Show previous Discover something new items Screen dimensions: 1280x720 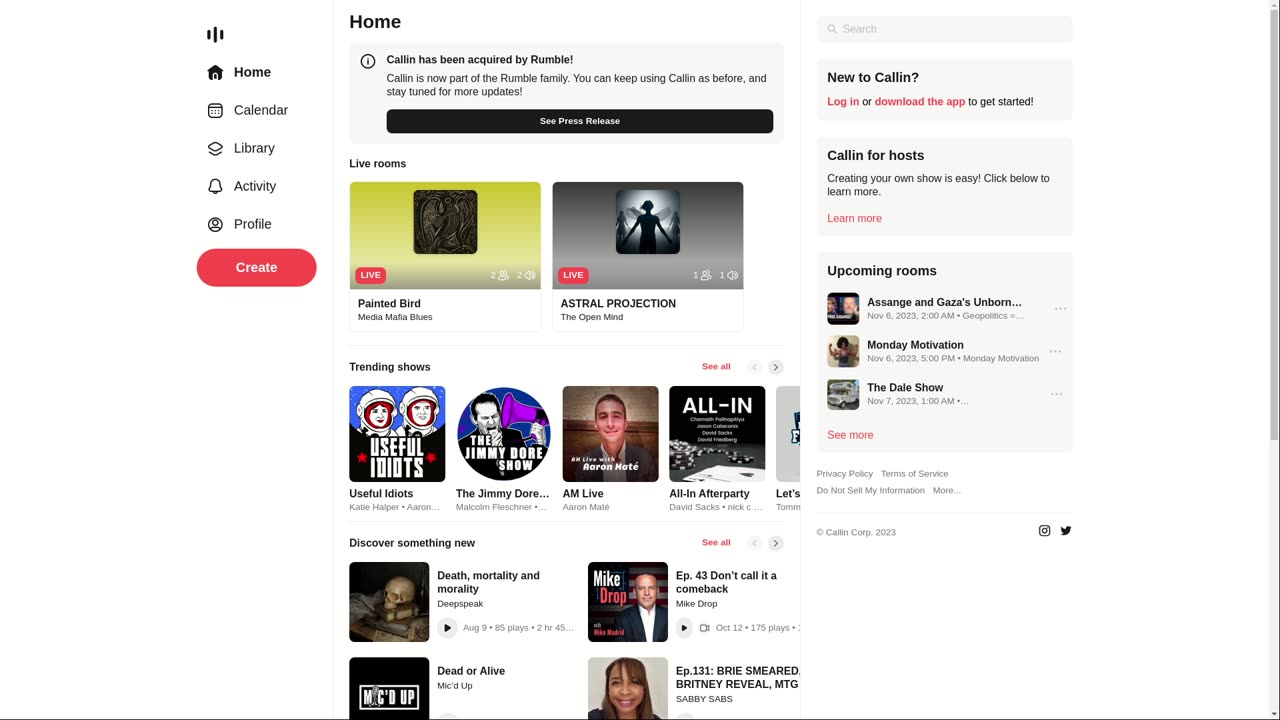[755, 543]
